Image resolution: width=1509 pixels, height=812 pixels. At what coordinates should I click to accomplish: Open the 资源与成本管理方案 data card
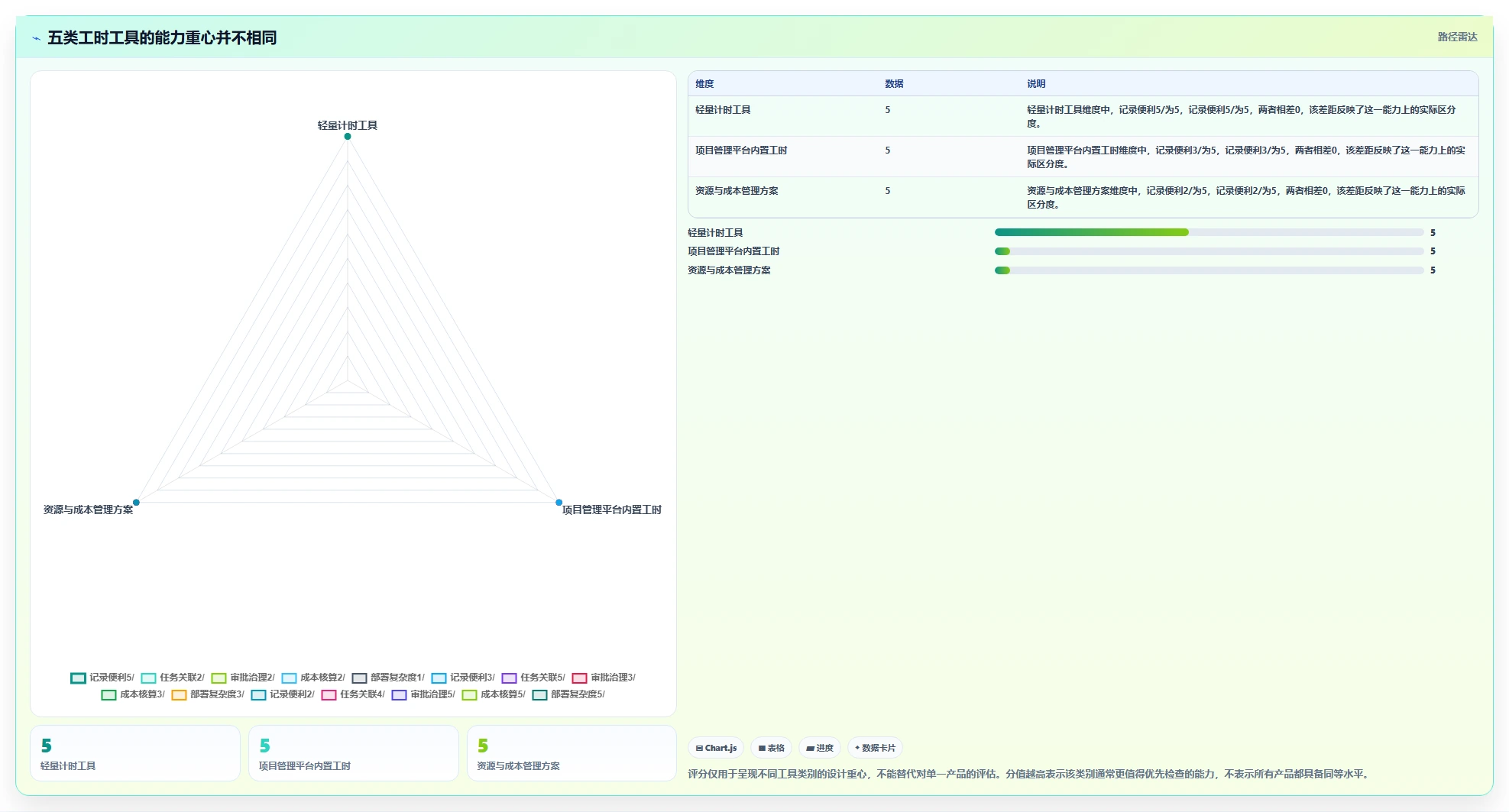tap(572, 753)
